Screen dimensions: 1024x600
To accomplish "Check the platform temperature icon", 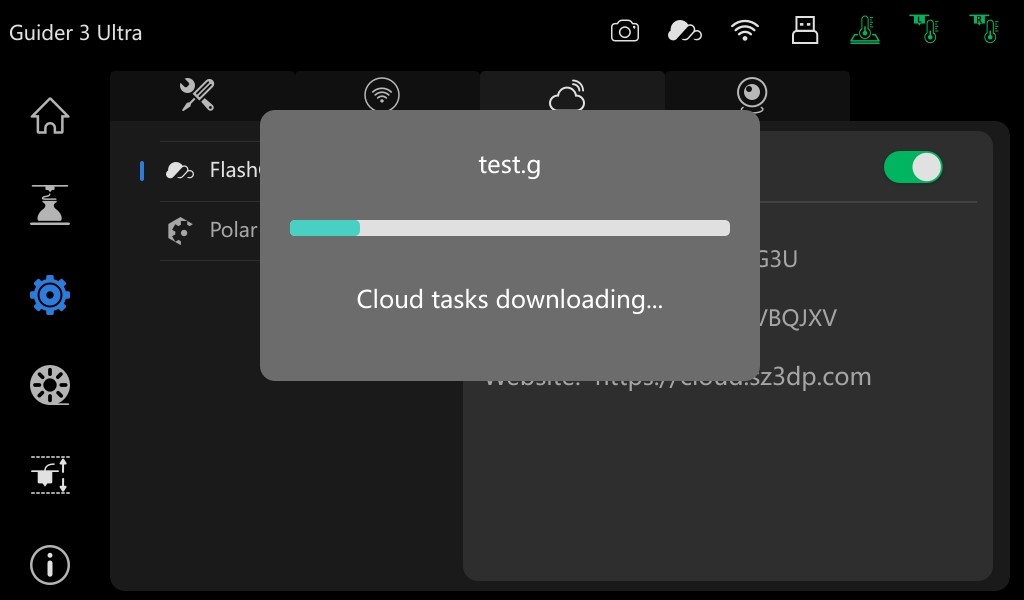I will click(x=865, y=30).
